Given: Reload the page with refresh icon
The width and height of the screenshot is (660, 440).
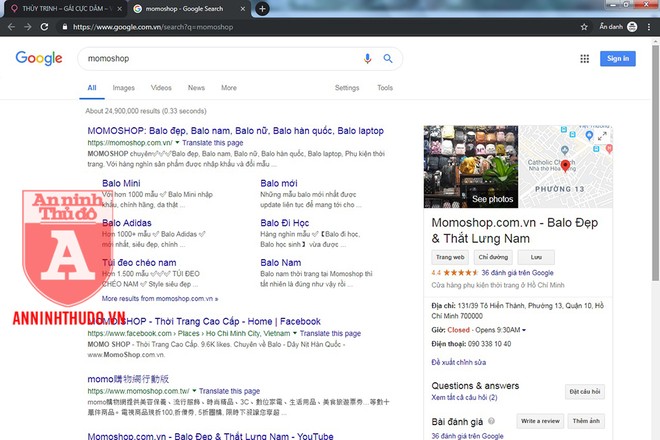Looking at the screenshot, I should [44, 27].
